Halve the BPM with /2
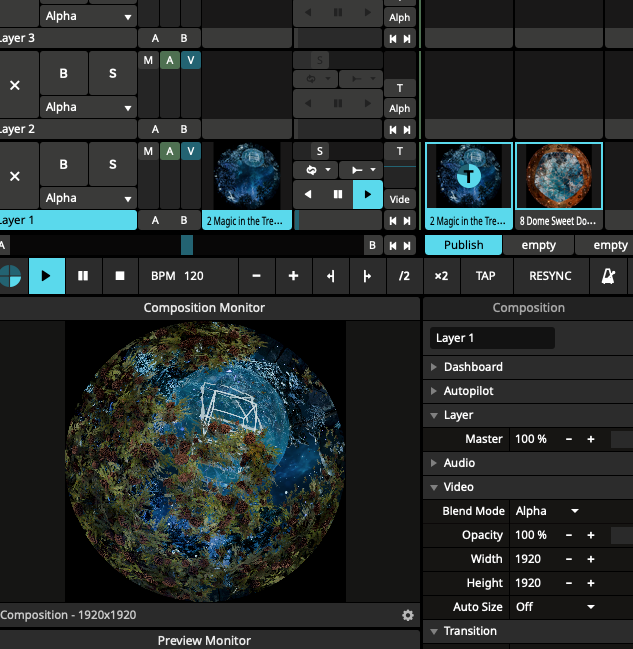The width and height of the screenshot is (633, 649). [404, 275]
